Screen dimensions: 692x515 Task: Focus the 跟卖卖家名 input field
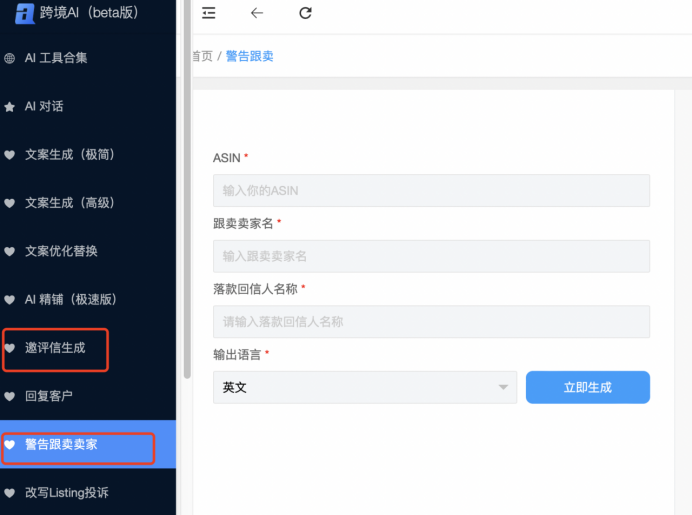[431, 256]
